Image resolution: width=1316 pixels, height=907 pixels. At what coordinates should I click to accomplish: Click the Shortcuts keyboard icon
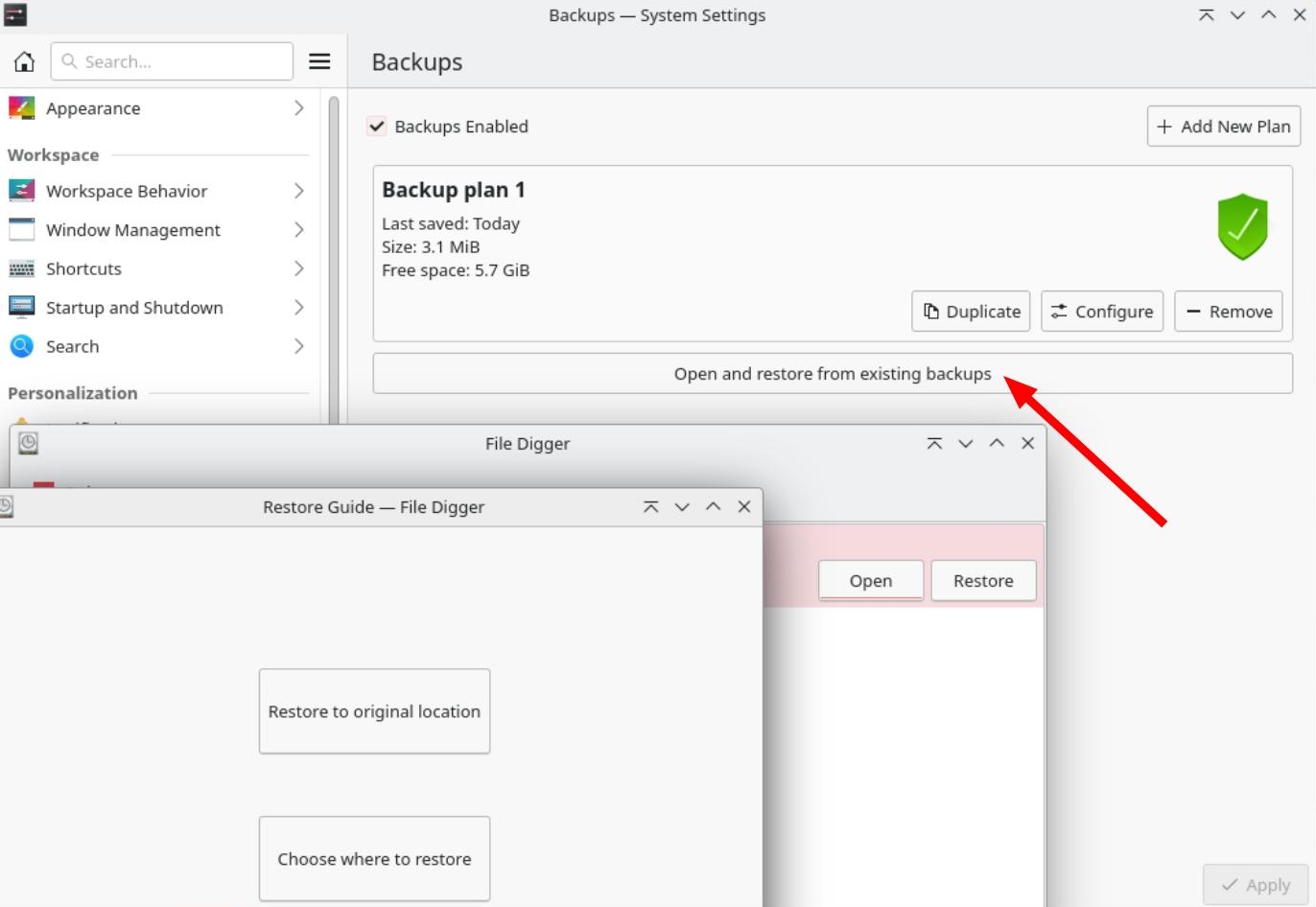tap(21, 268)
